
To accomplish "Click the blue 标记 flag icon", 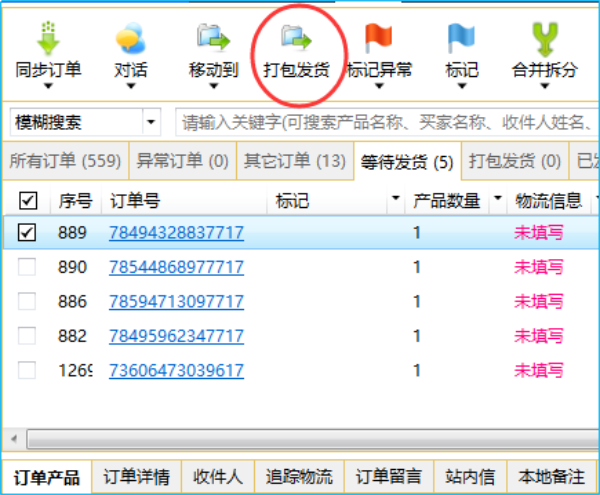I will (461, 38).
